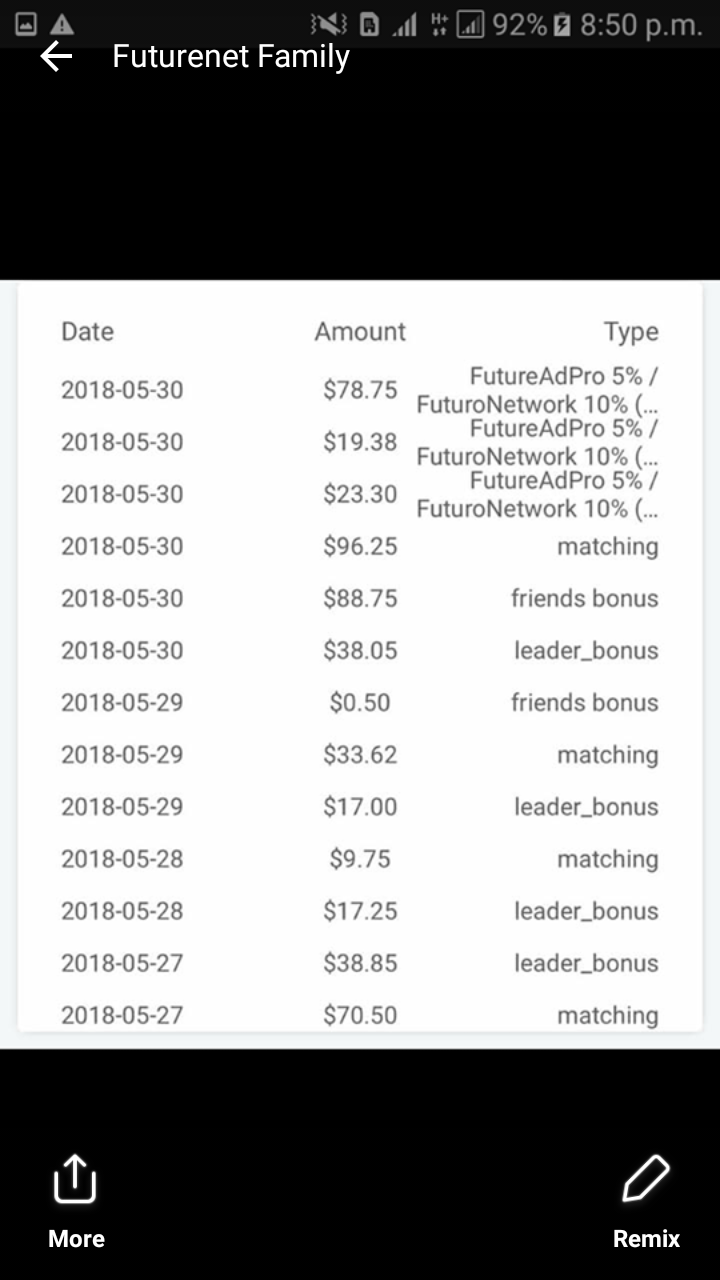The width and height of the screenshot is (720, 1280).
Task: Select the $78.75 FutureAdPro entry
Action: tap(360, 390)
